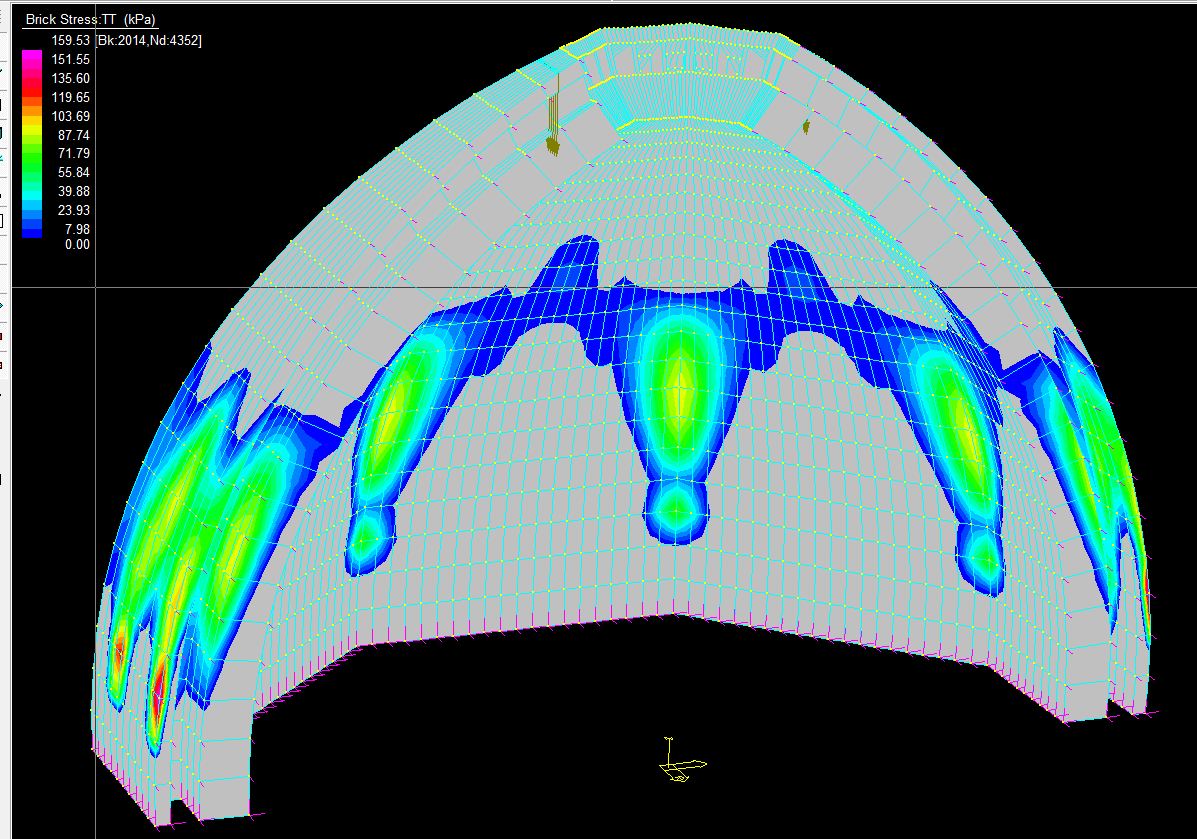Click the yellow global axis triad icon
Screen dimensions: 1197x839
[x=679, y=764]
